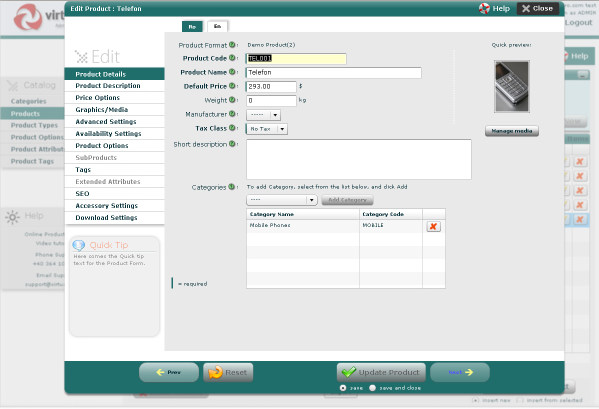599x409 pixels.
Task: Select the "save and close" radio option
Action: coord(373,388)
